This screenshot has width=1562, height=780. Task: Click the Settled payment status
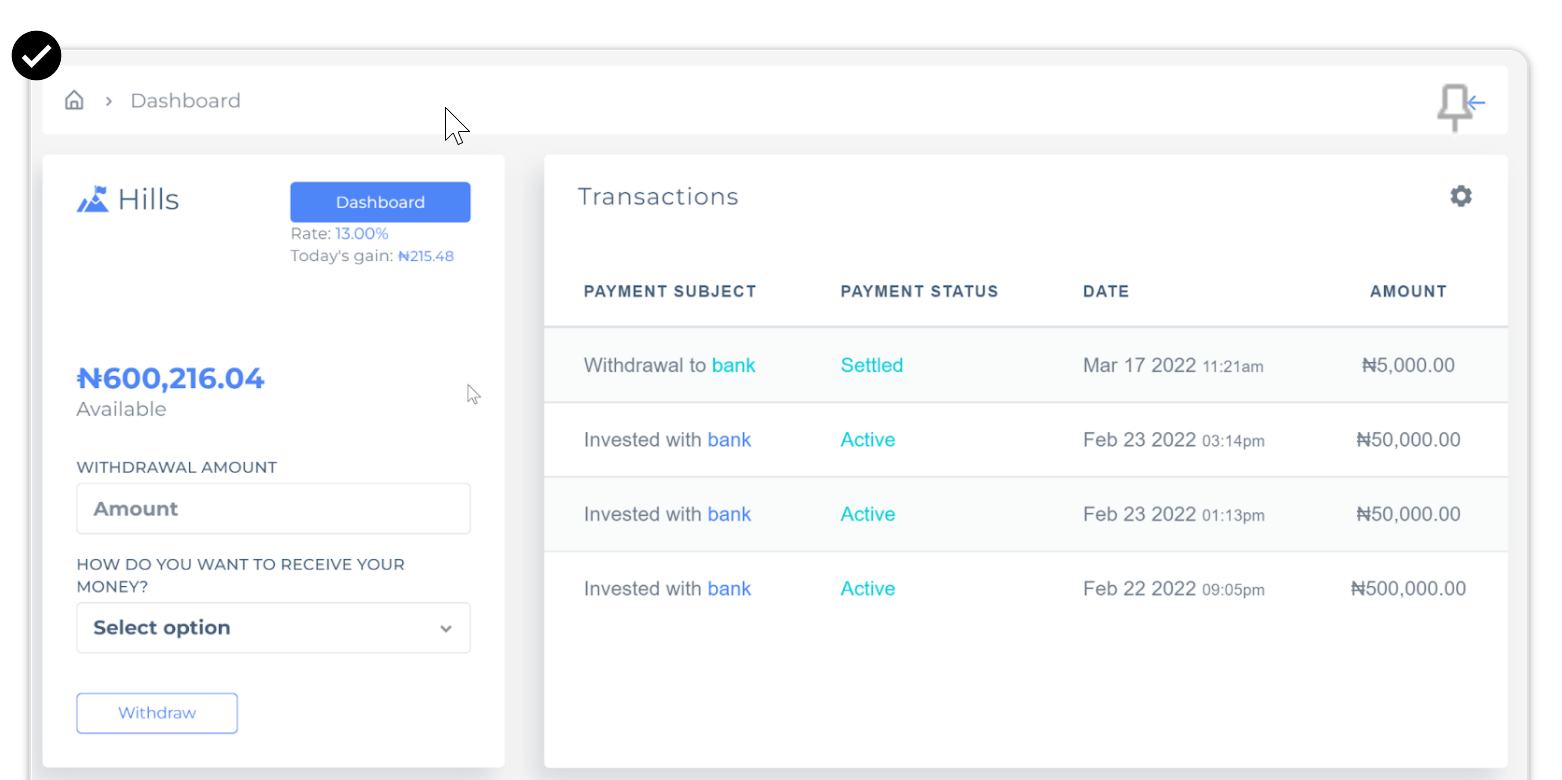pyautogui.click(x=871, y=365)
